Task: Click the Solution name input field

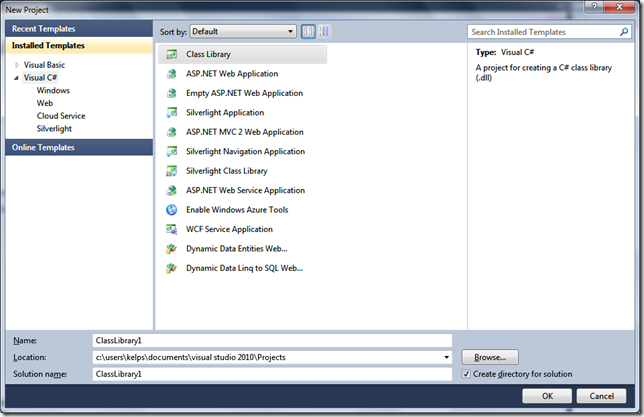Action: pos(272,374)
